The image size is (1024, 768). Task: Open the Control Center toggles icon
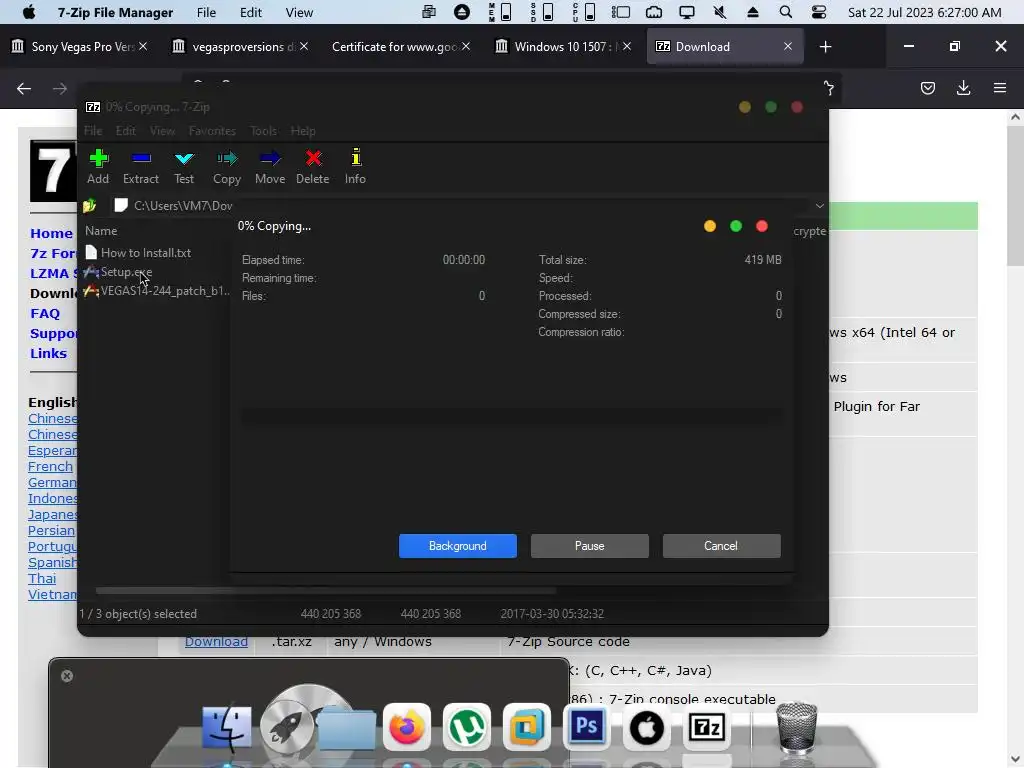[x=818, y=12]
